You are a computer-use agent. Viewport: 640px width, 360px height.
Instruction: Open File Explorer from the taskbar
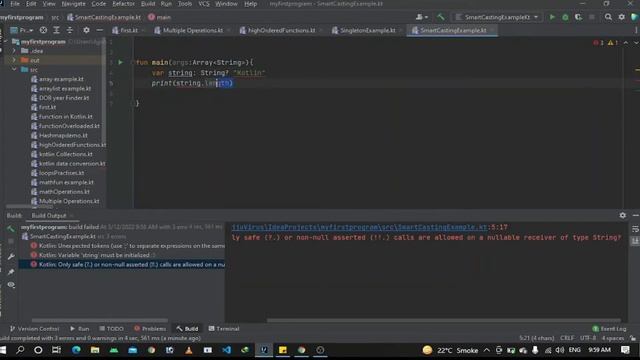(95, 350)
